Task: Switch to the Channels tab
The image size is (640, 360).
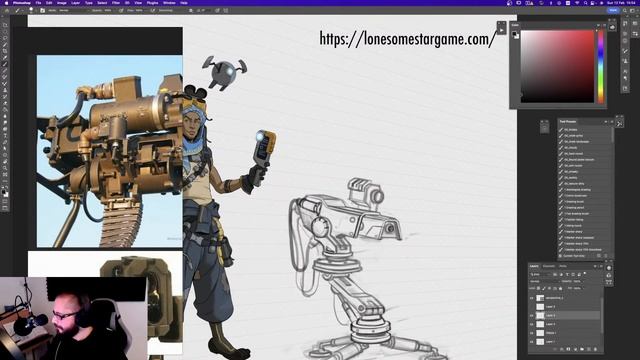Action: [549, 266]
